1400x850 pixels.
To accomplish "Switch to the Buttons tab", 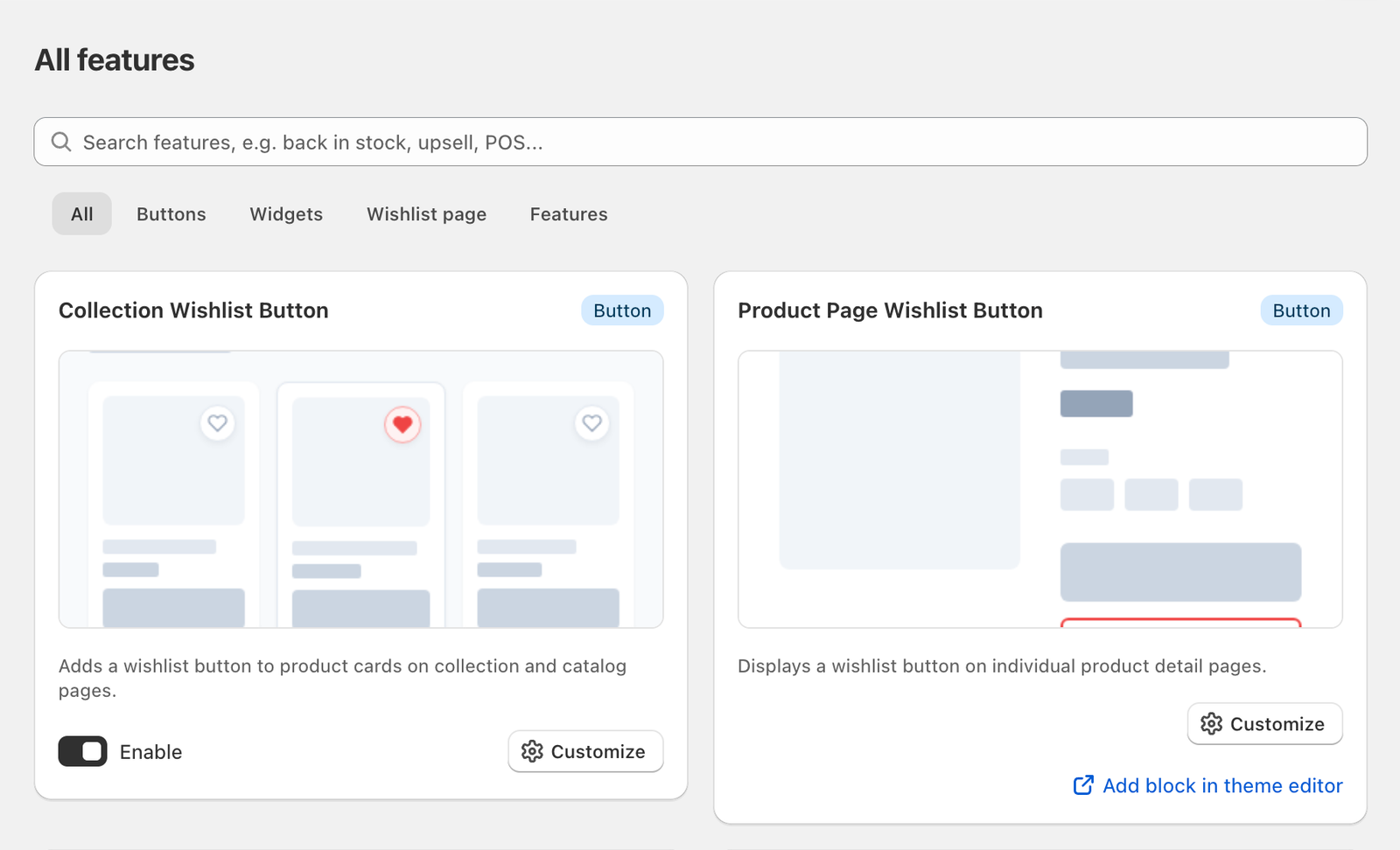I will pyautogui.click(x=171, y=214).
